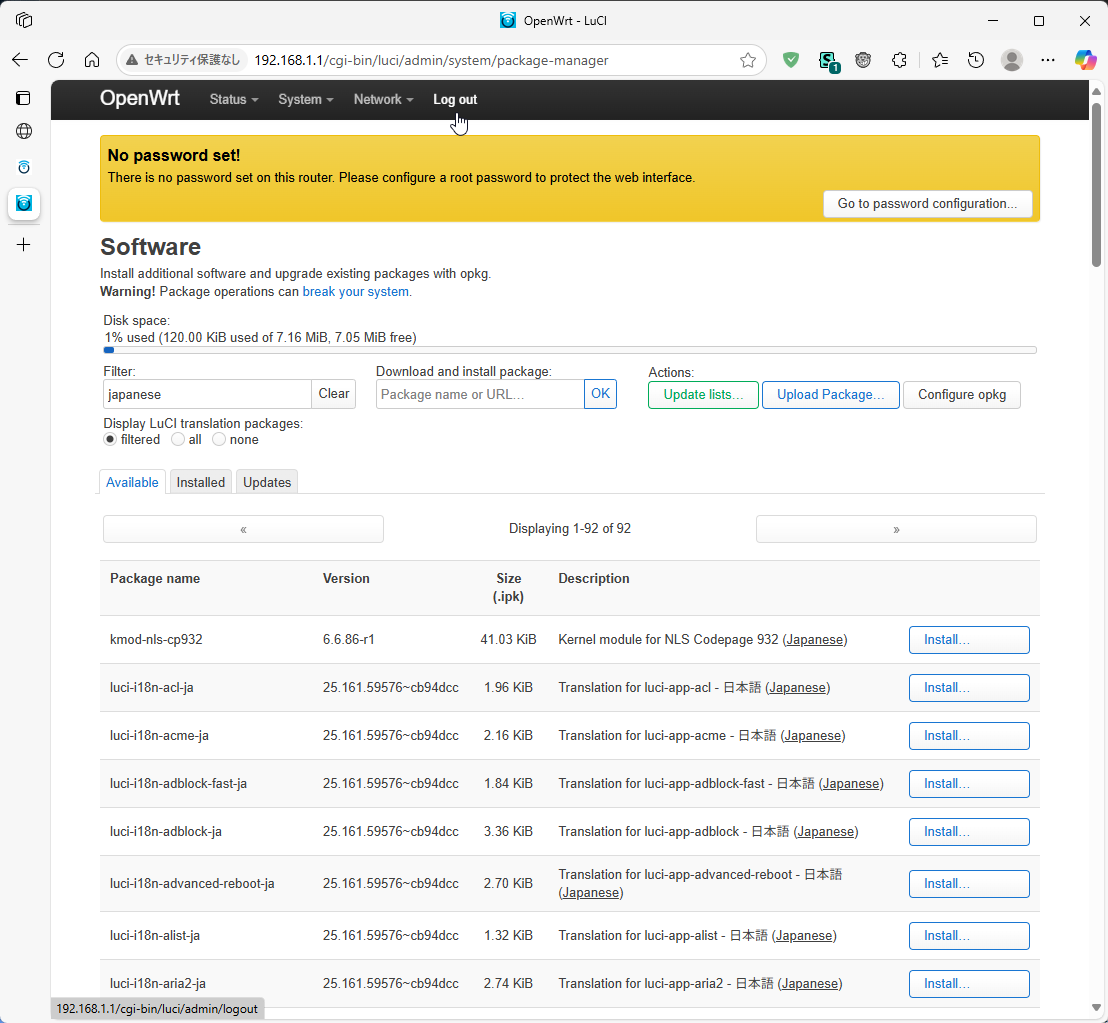The width and height of the screenshot is (1108, 1023).
Task: Launch the Copilot icon in toolbar
Action: pos(1085,60)
